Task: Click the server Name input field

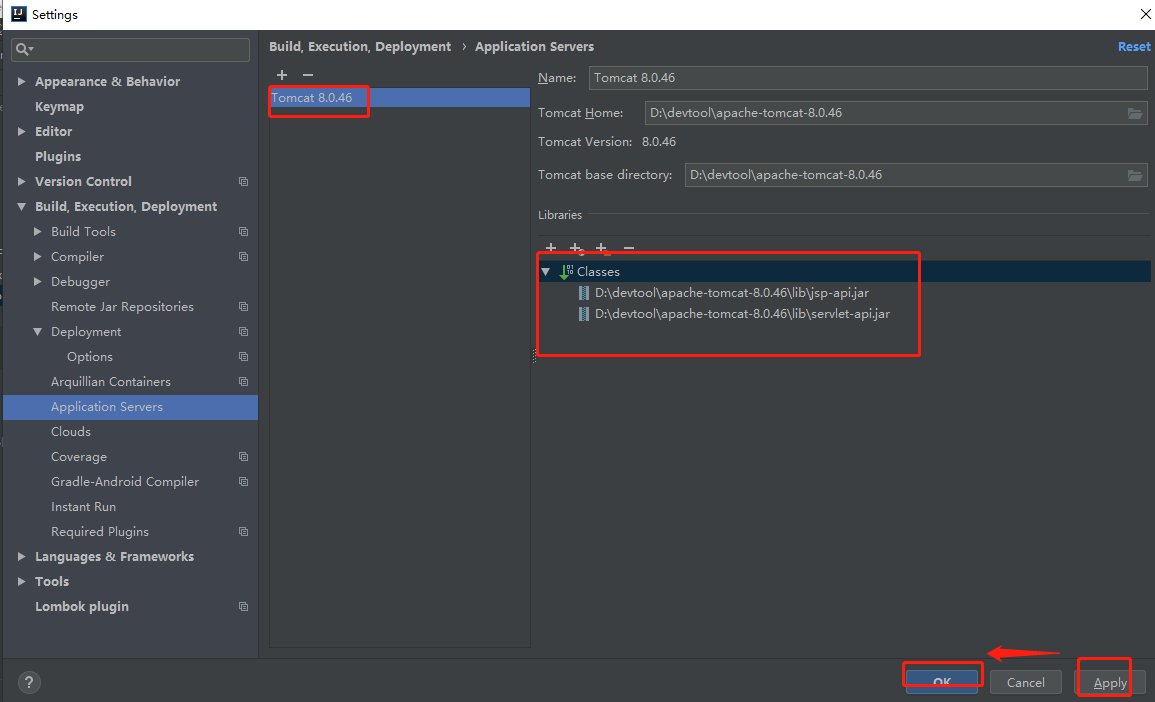Action: click(868, 78)
